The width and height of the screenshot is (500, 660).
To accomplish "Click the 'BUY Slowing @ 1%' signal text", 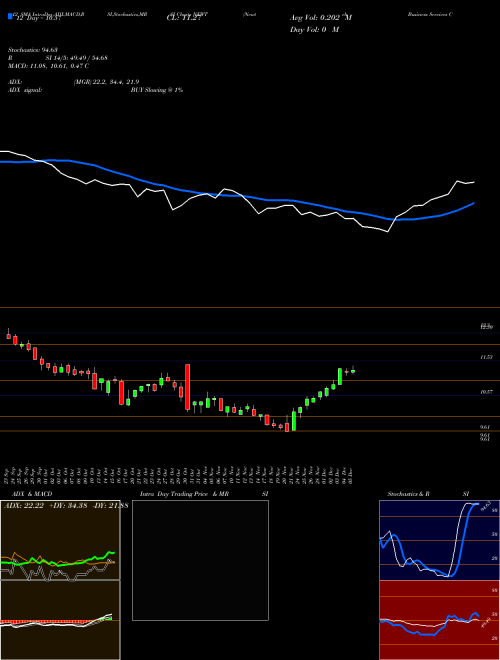I will tap(157, 90).
